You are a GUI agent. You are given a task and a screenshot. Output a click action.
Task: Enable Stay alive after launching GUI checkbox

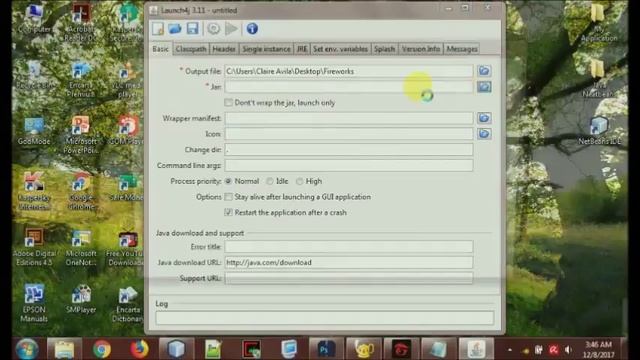point(229,197)
